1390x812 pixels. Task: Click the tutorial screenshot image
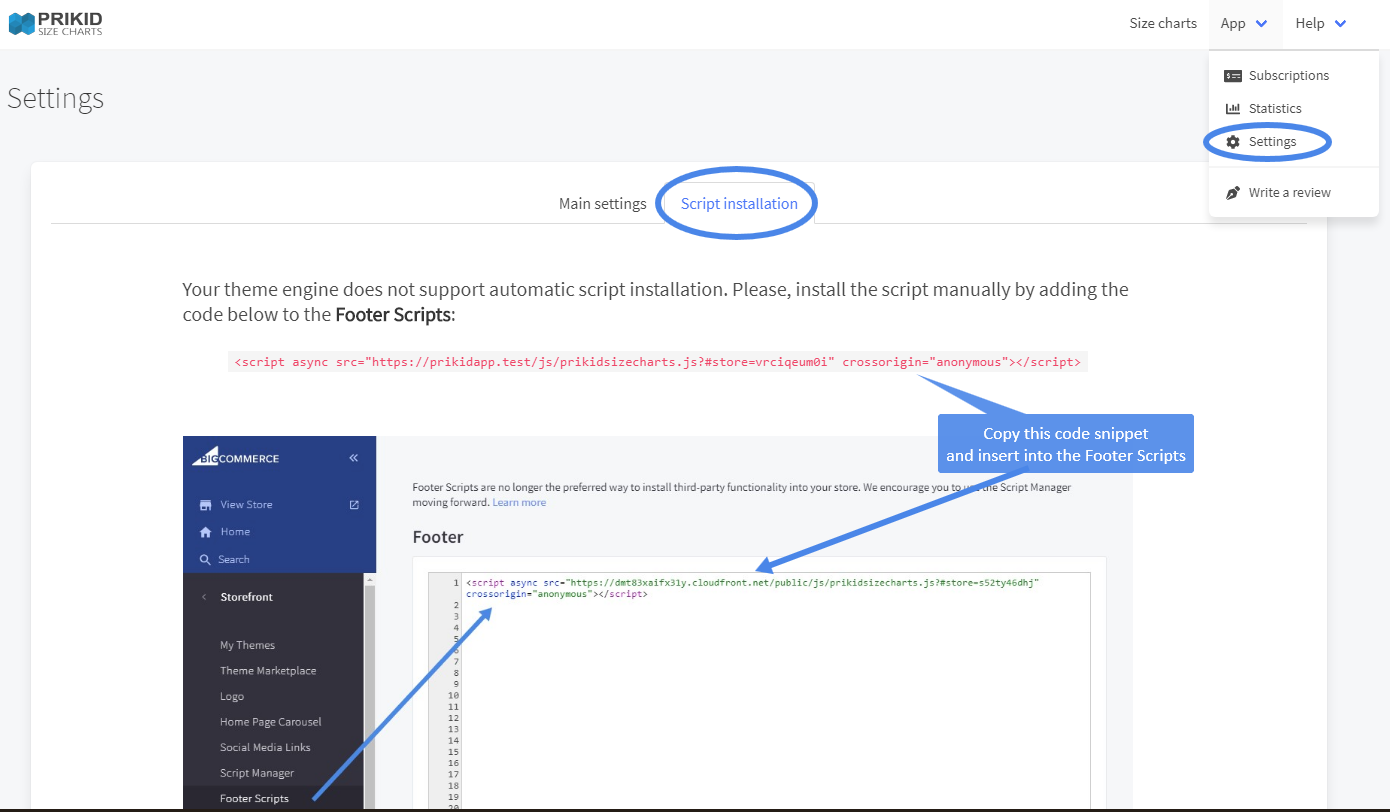[658, 623]
